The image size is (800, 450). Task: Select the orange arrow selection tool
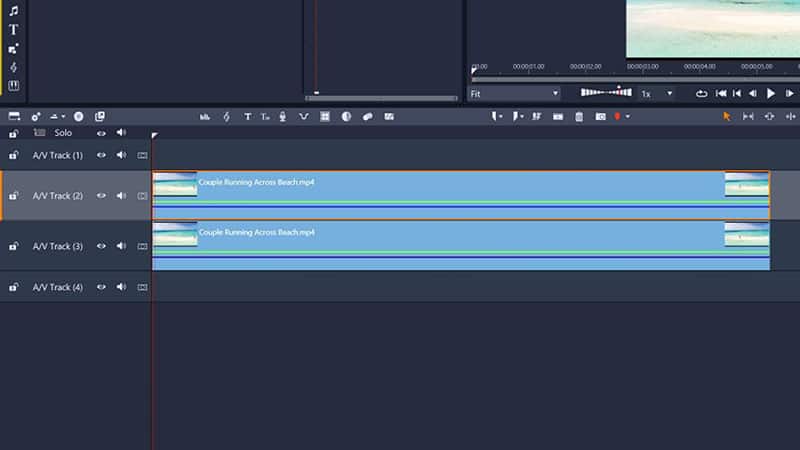point(727,117)
